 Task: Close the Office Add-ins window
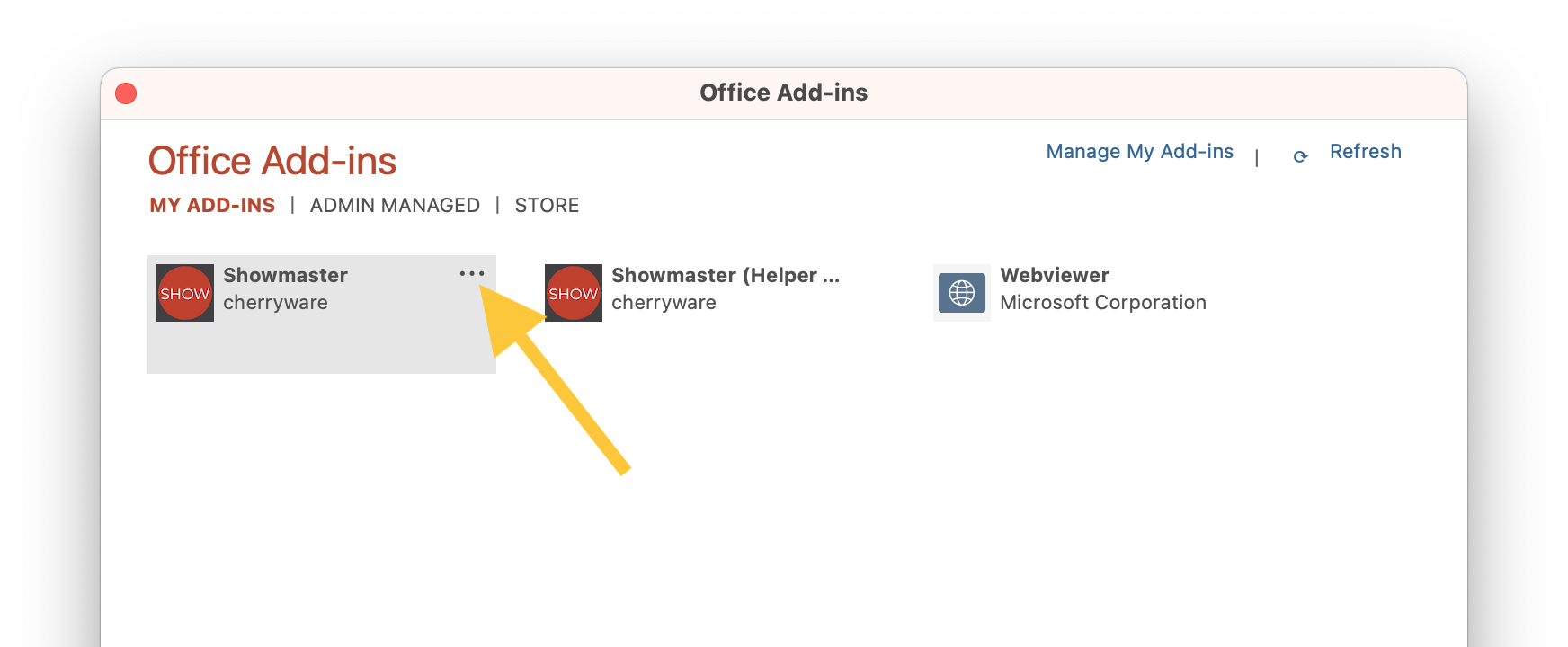coord(126,93)
